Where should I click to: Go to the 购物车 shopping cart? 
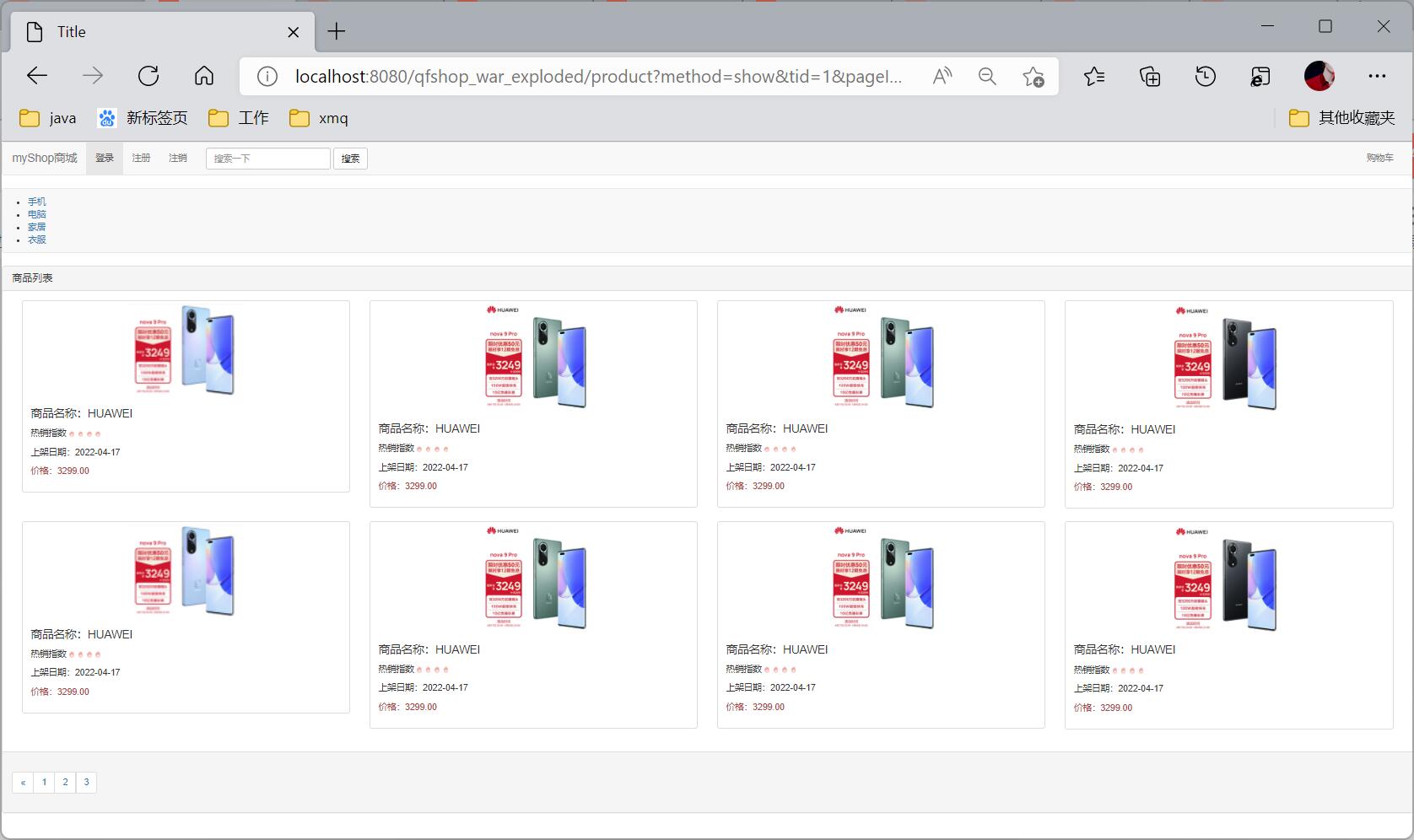1380,158
